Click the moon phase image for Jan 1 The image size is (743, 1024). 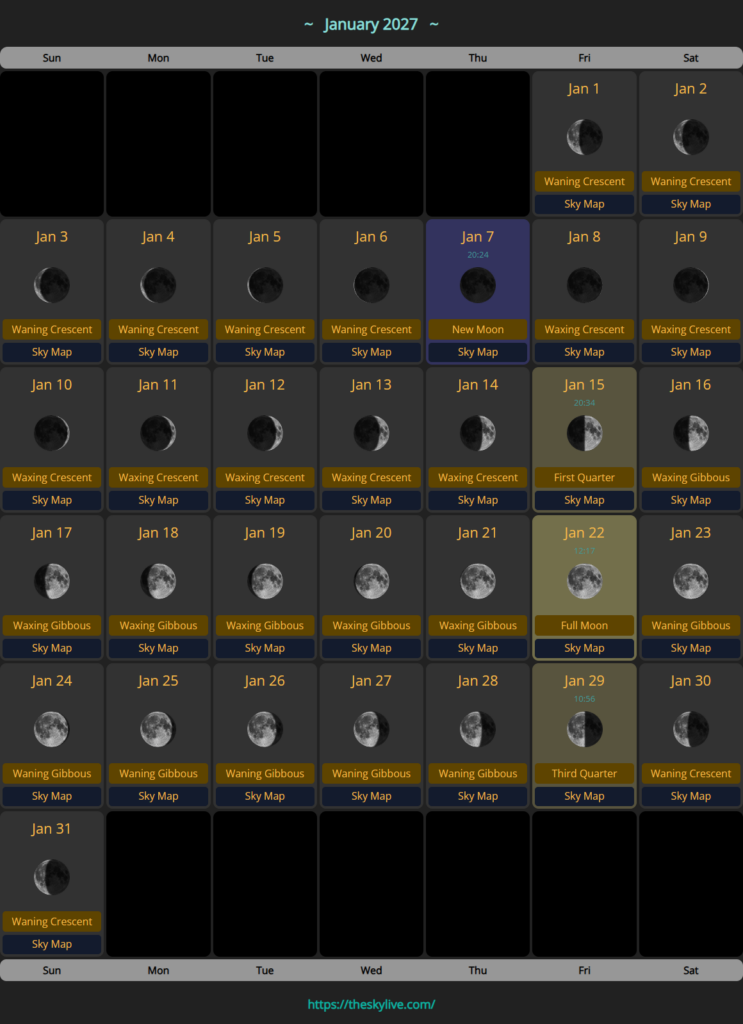pos(584,137)
